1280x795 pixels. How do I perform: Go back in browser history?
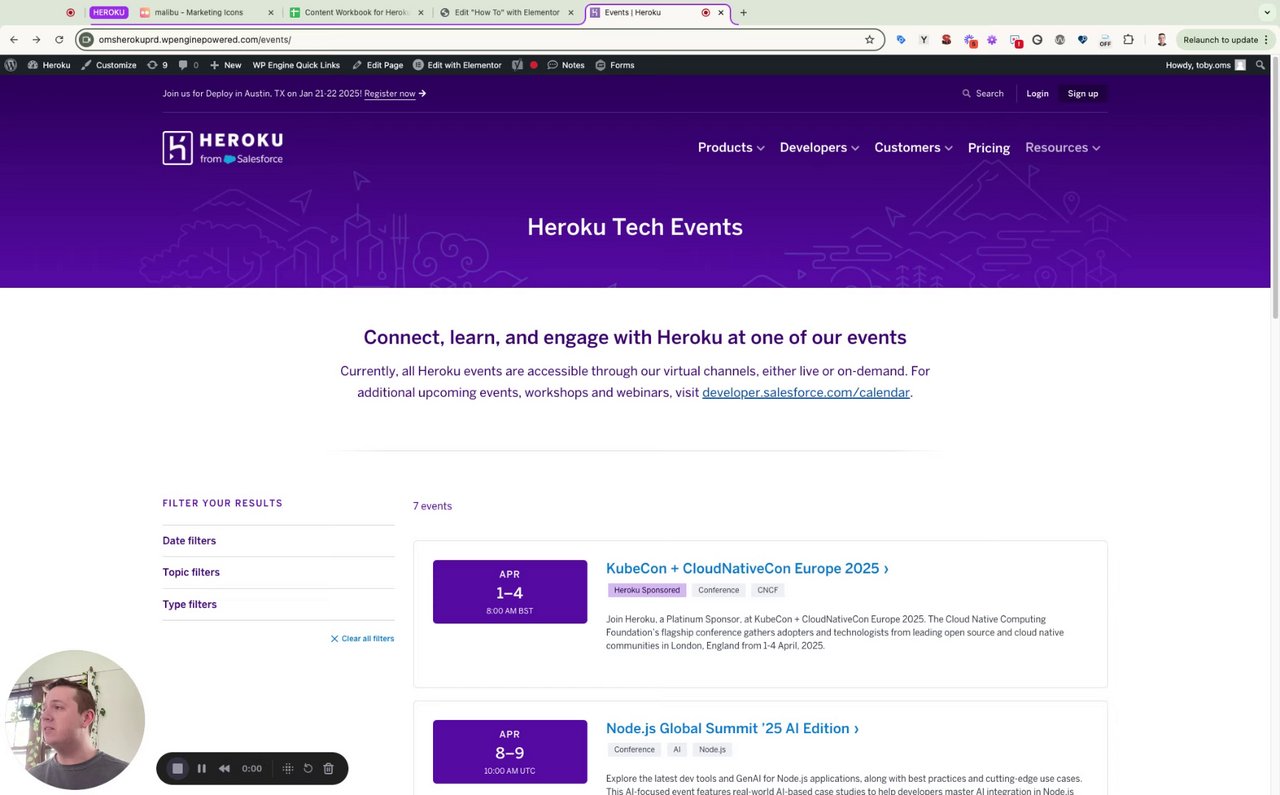click(14, 40)
